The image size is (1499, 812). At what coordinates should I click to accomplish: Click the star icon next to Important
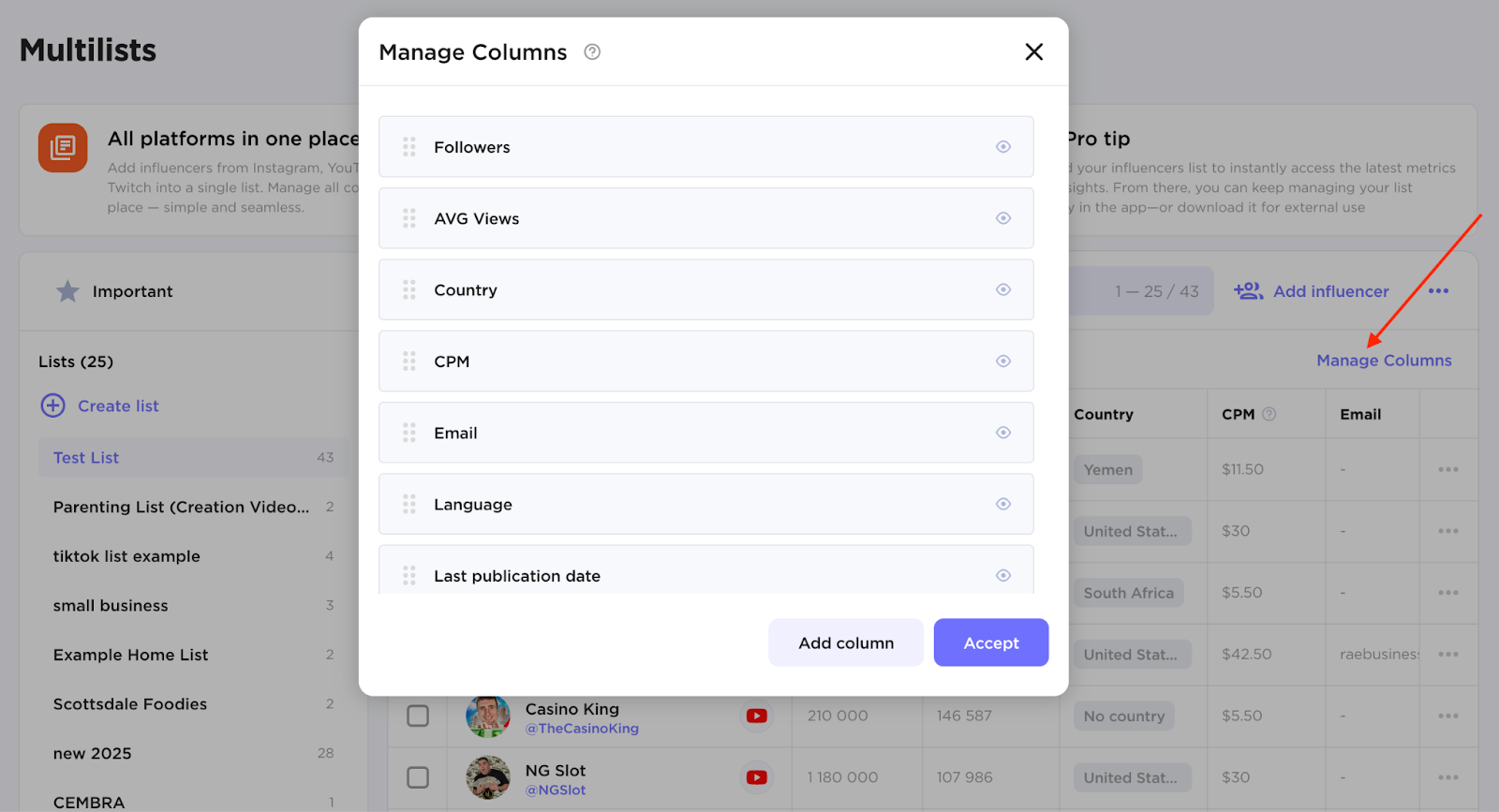(67, 291)
